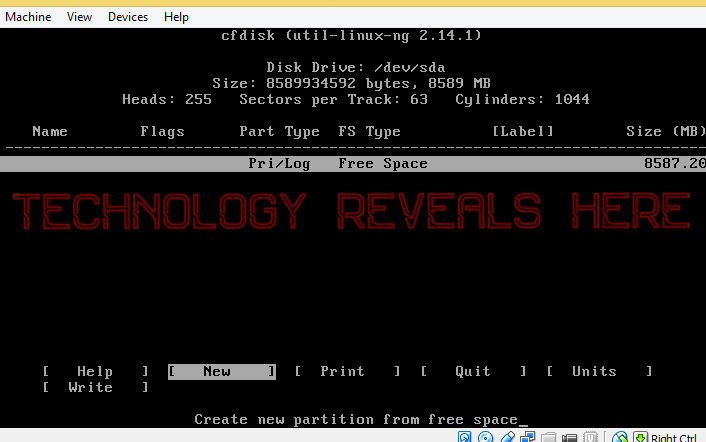Click the Sectors per Track: 63 text

pos(334,99)
